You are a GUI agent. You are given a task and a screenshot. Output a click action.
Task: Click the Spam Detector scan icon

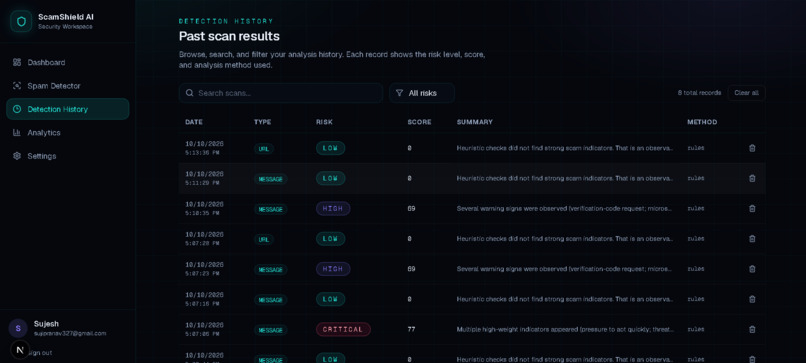17,86
